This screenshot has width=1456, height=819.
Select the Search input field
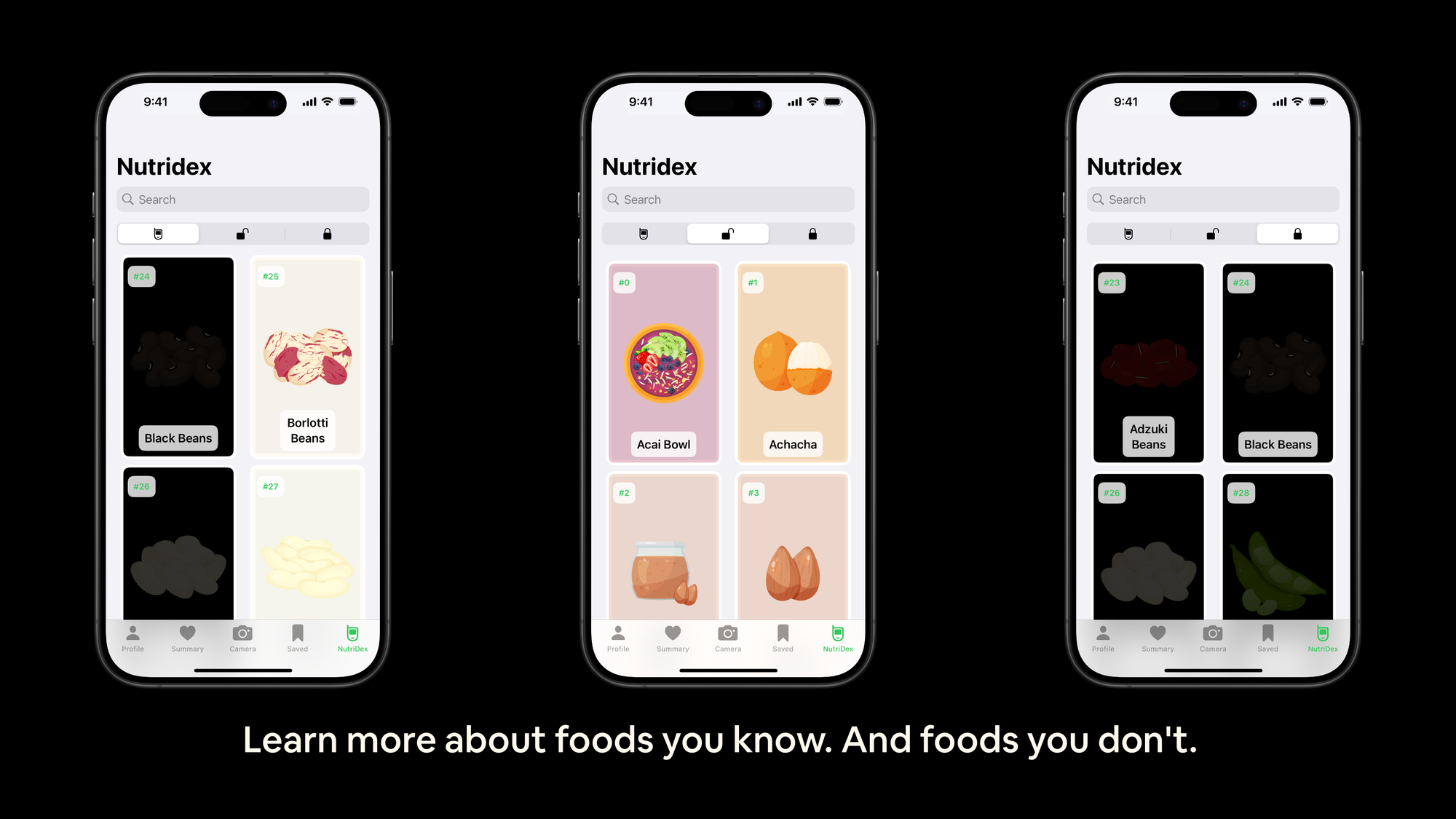pyautogui.click(x=242, y=199)
